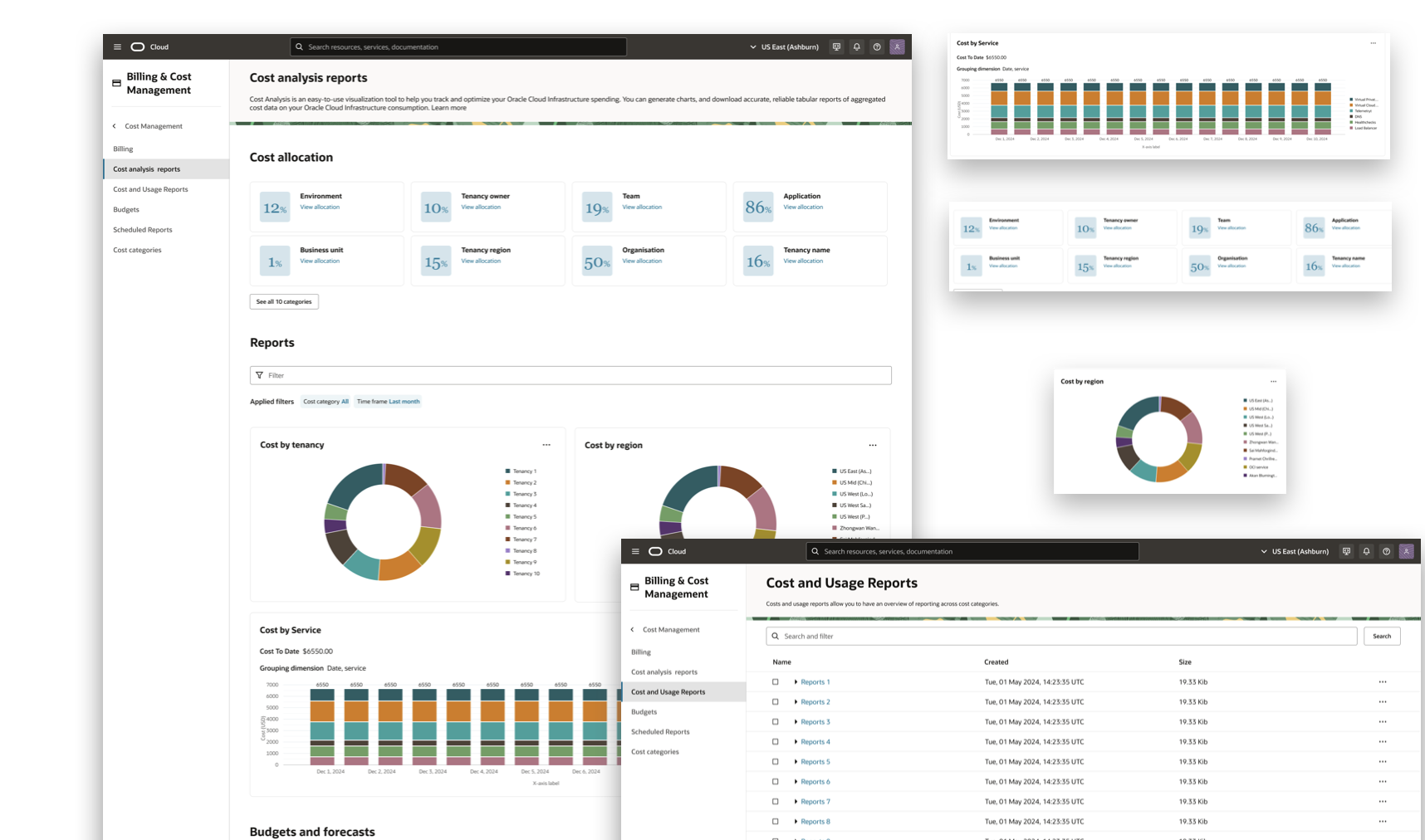Expand the Reports 1 row triangle
1425x840 pixels.
(x=796, y=681)
